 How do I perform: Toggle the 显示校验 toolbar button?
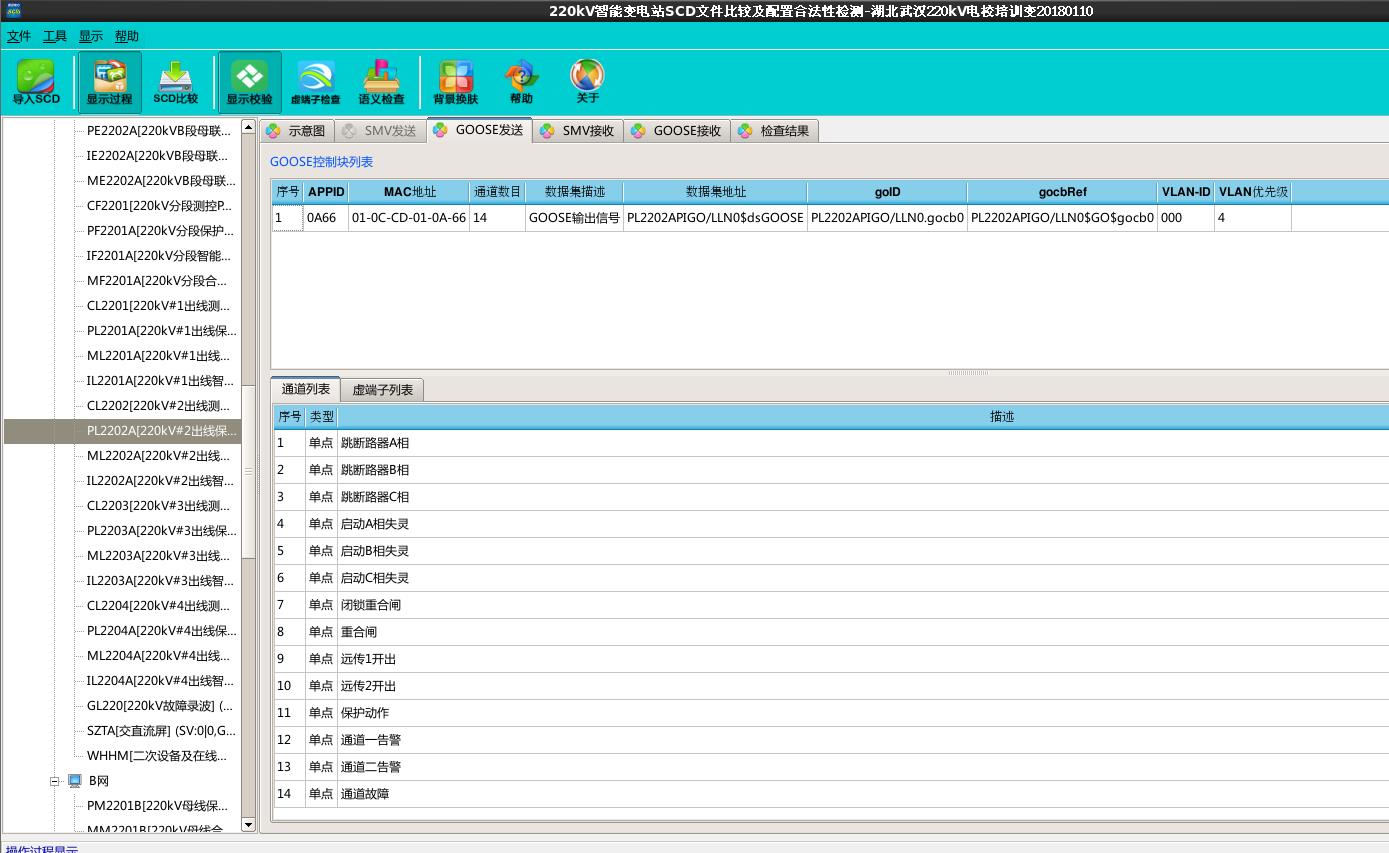coord(249,82)
